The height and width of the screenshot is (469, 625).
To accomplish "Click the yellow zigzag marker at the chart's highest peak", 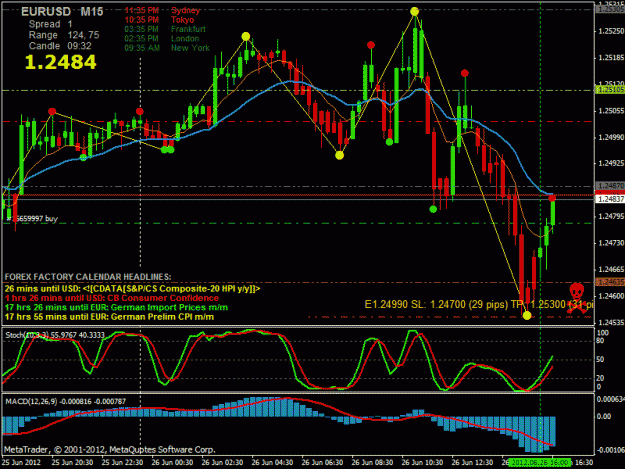I will click(x=415, y=12).
